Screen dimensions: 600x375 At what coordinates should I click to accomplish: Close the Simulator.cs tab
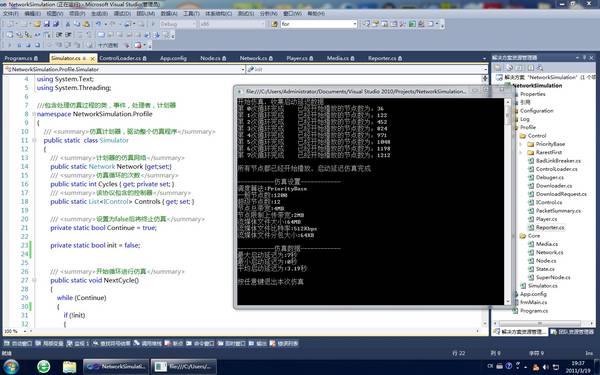click(92, 59)
